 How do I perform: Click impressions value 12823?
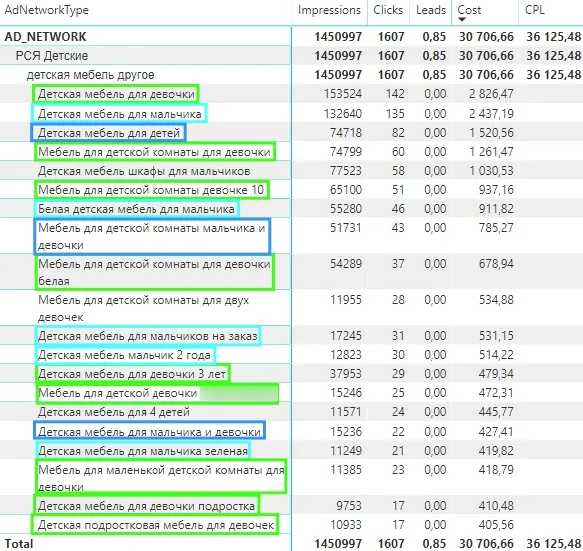pyautogui.click(x=346, y=354)
